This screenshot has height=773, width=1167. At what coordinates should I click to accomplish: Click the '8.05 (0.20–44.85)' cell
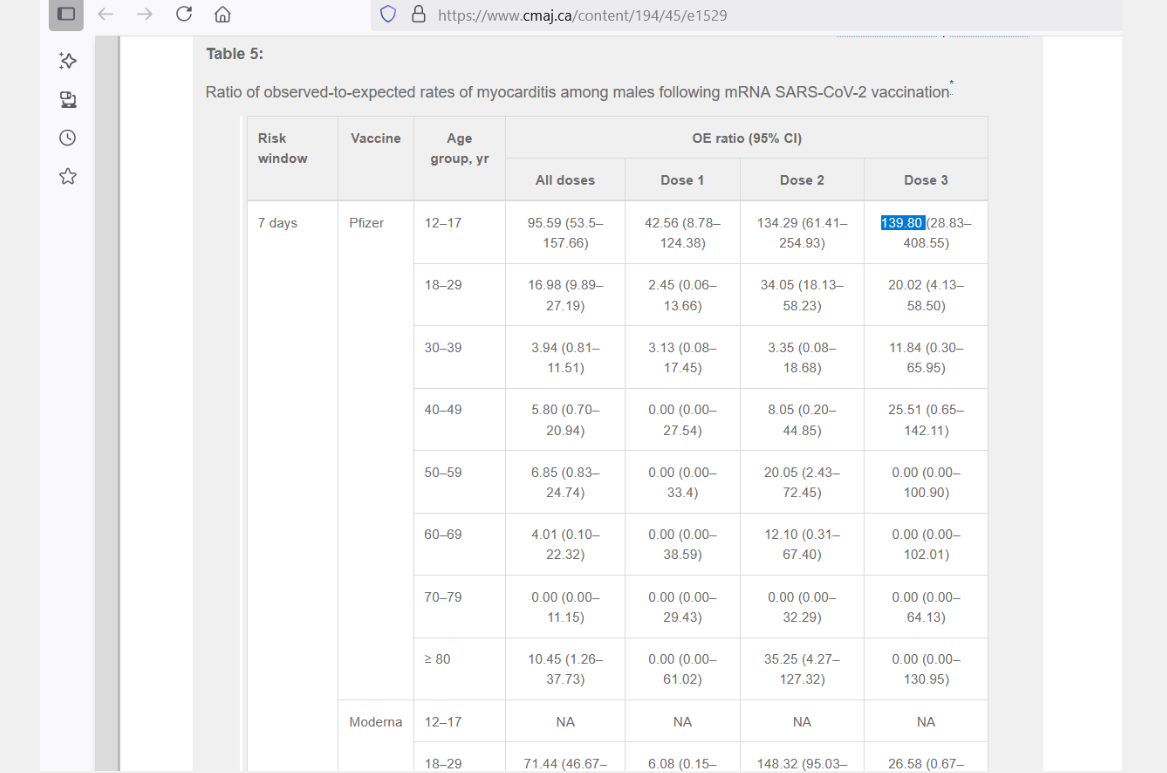(802, 420)
